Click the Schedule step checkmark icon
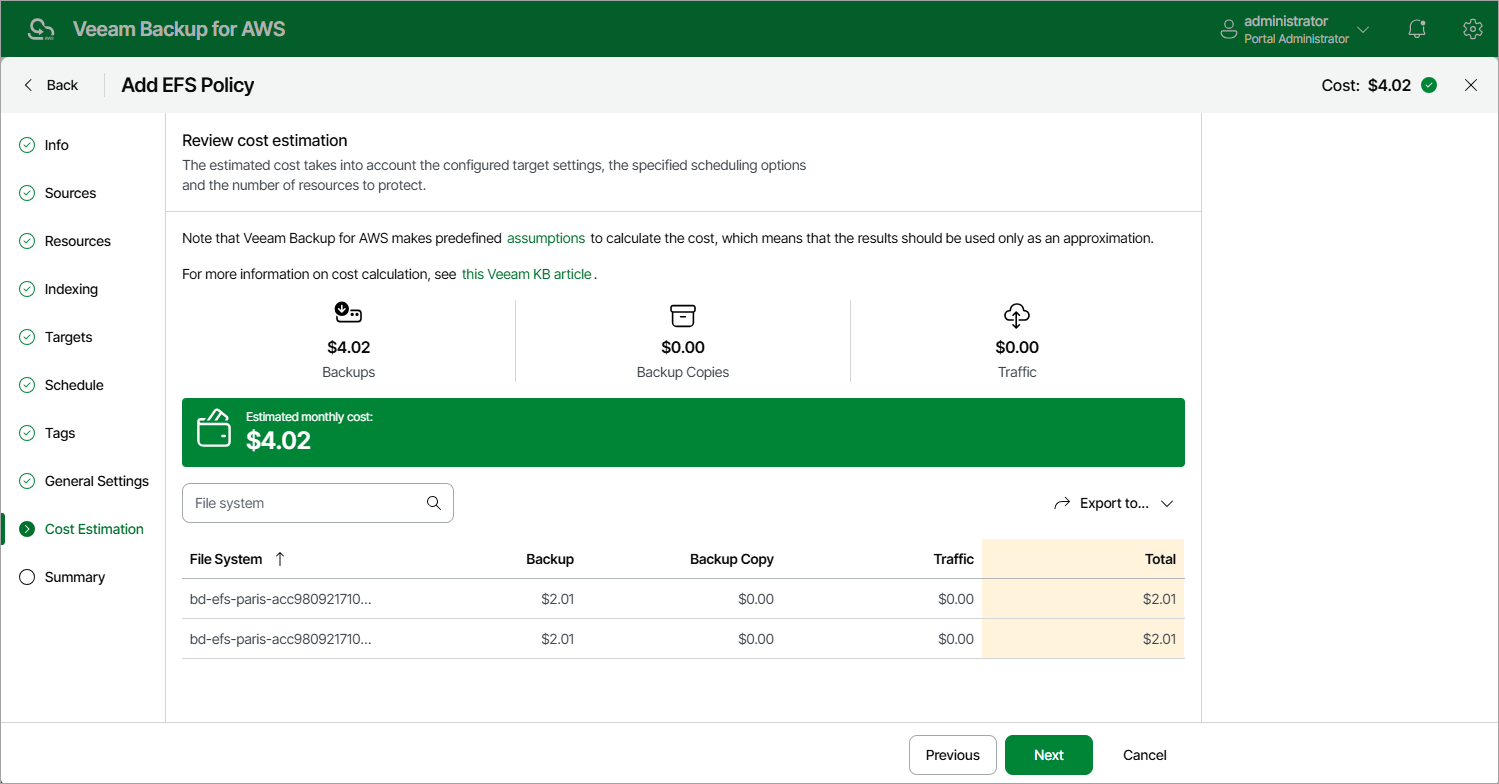Image resolution: width=1499 pixels, height=784 pixels. tap(27, 385)
